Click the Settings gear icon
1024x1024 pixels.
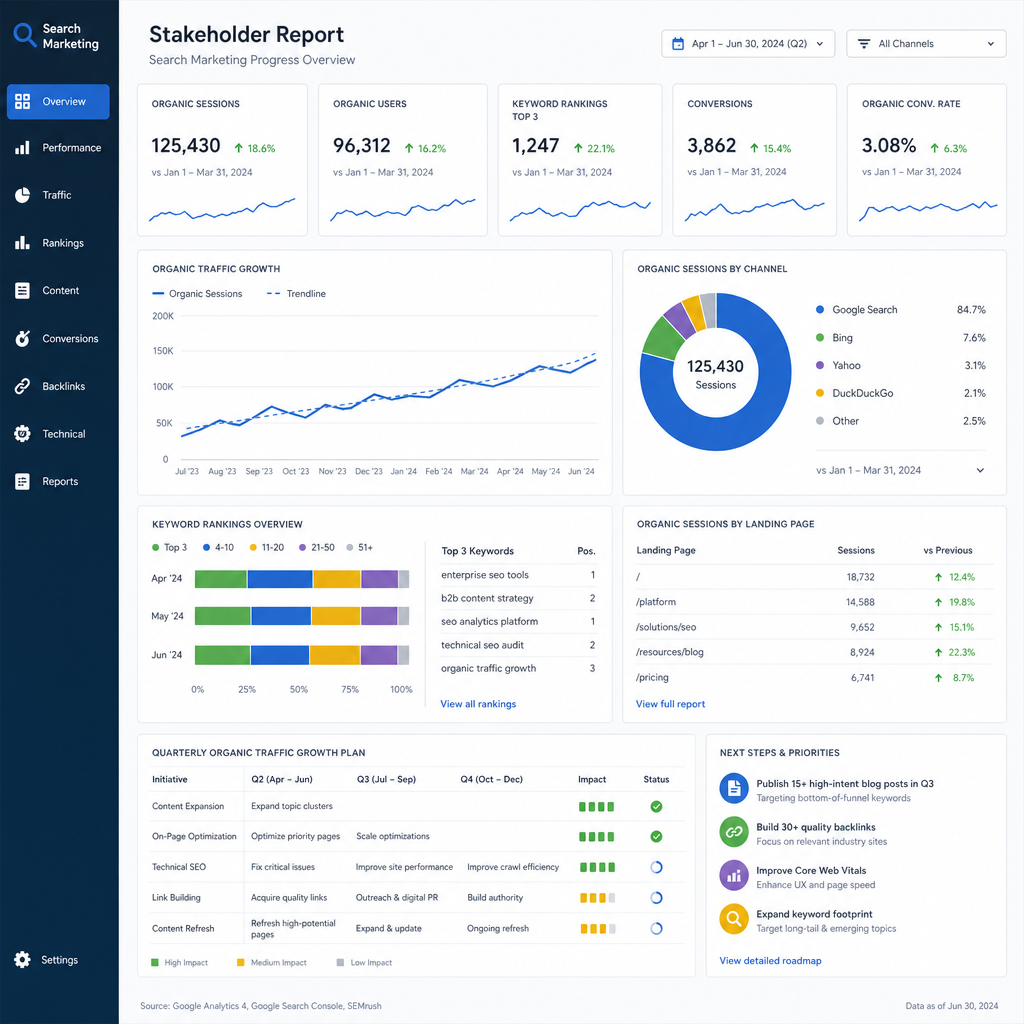[22, 959]
